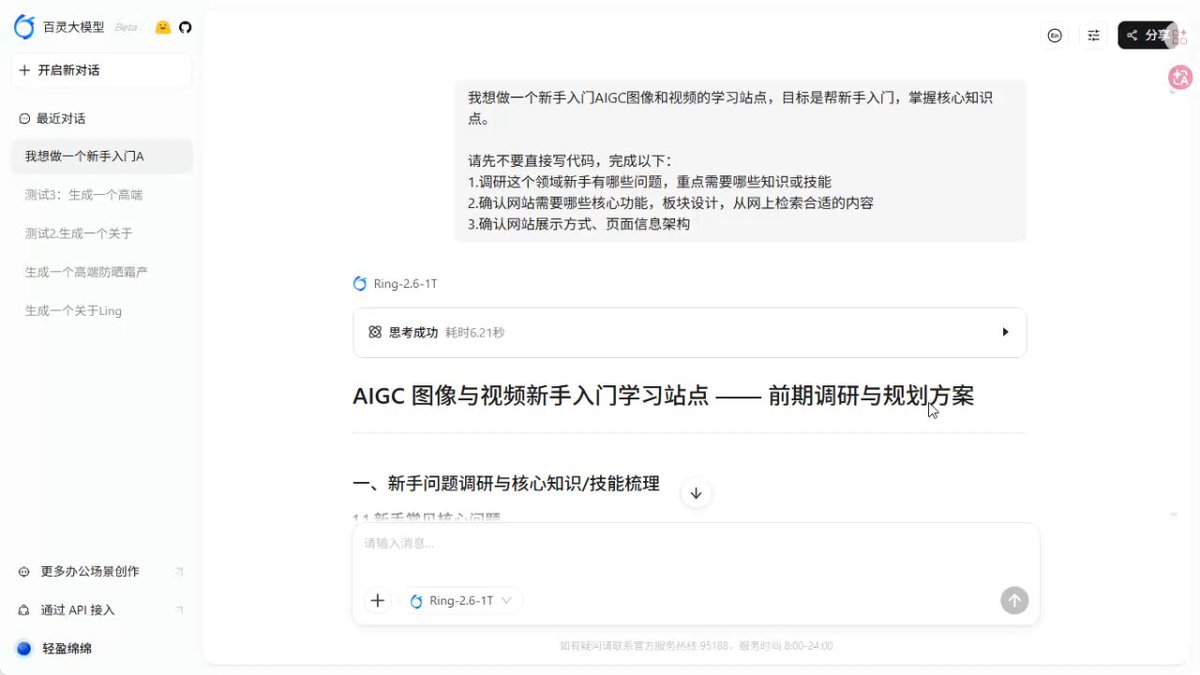1200x675 pixels.
Task: Click the API icon beside 通过 API 接入
Action: pyautogui.click(x=24, y=610)
